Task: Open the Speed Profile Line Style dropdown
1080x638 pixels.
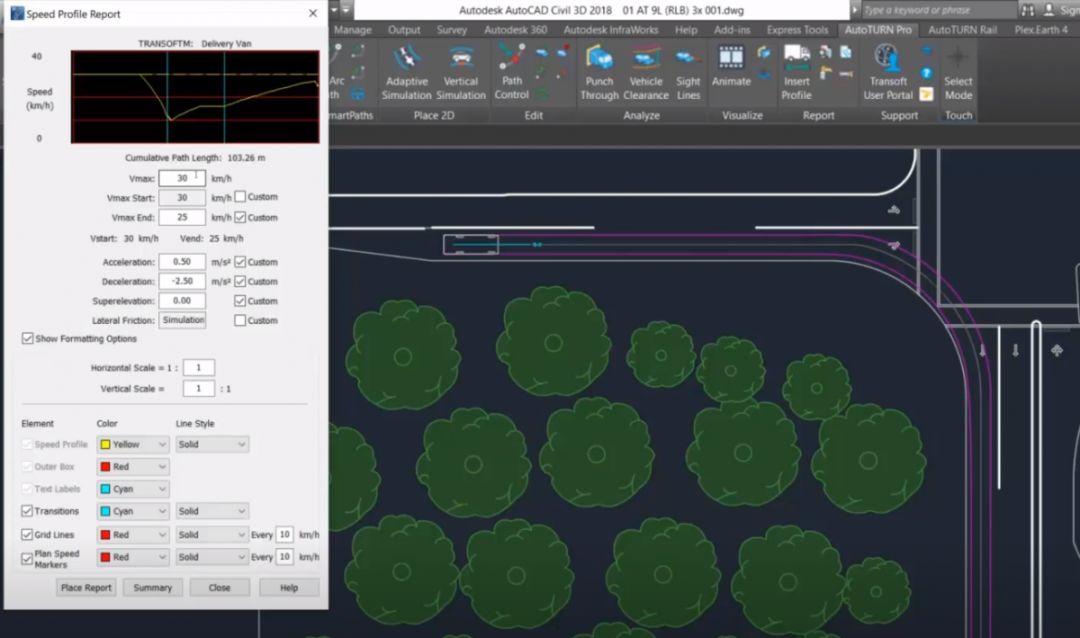Action: [212, 444]
